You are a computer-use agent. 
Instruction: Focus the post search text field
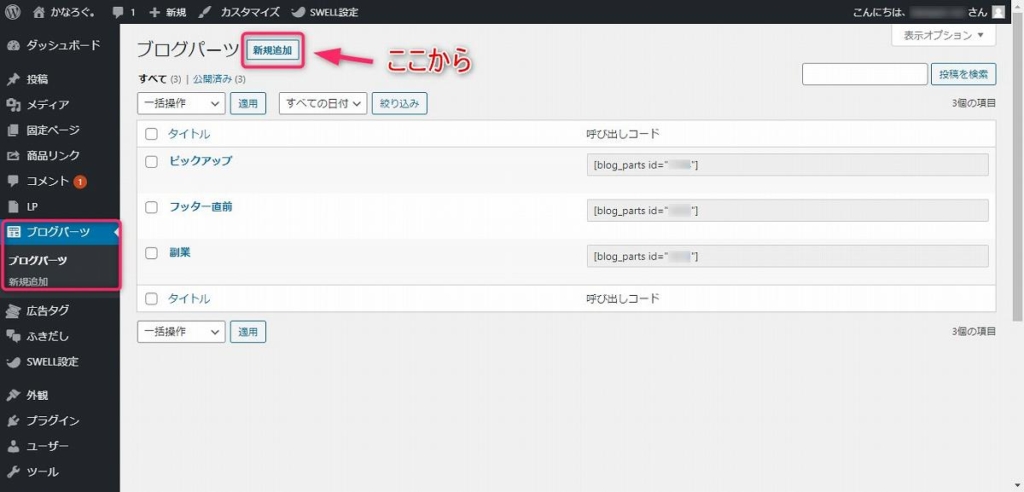[864, 74]
